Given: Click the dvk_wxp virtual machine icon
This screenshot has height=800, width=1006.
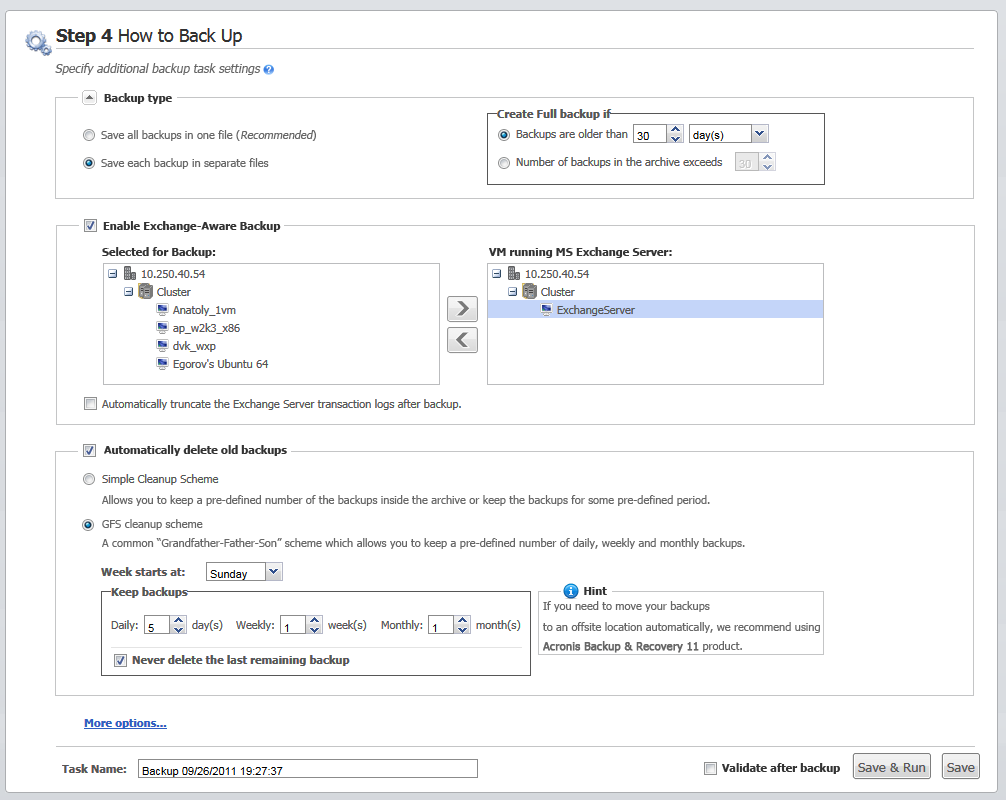Looking at the screenshot, I should coord(163,346).
